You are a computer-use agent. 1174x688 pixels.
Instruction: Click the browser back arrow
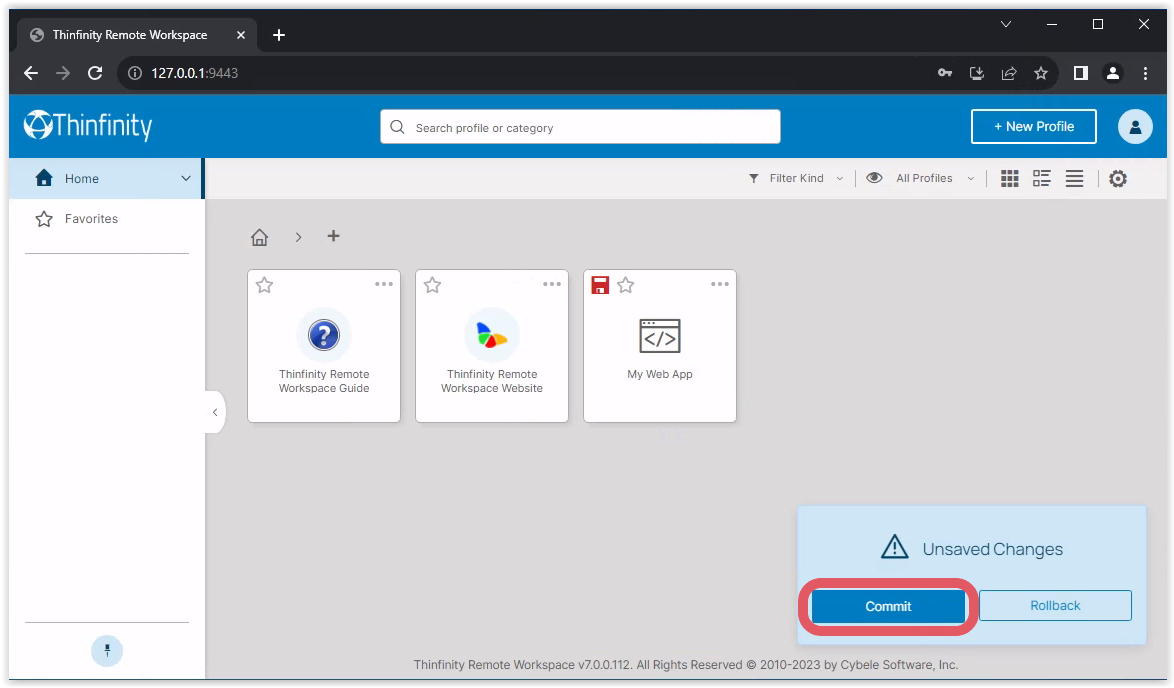coord(31,73)
